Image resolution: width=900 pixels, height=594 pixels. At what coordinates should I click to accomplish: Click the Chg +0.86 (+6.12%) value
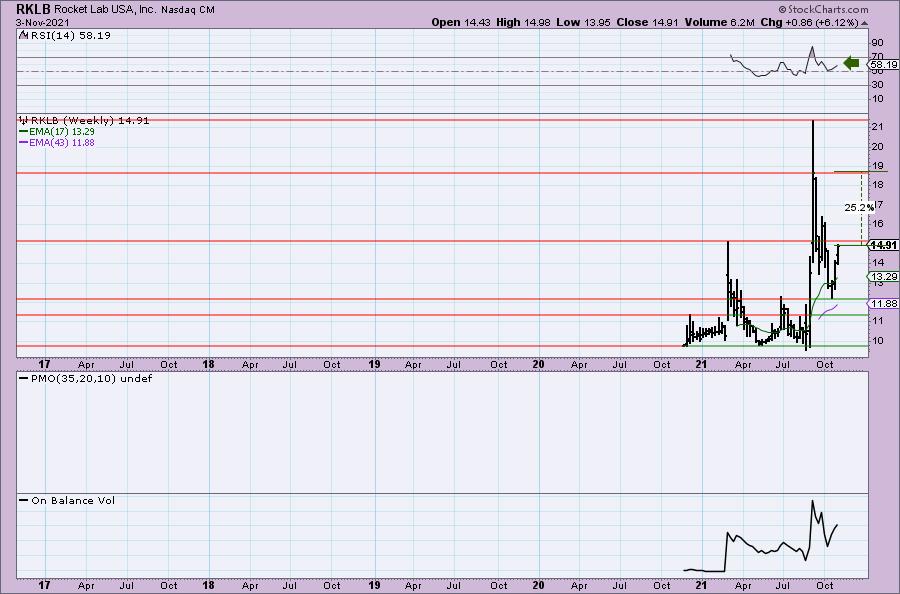point(809,22)
